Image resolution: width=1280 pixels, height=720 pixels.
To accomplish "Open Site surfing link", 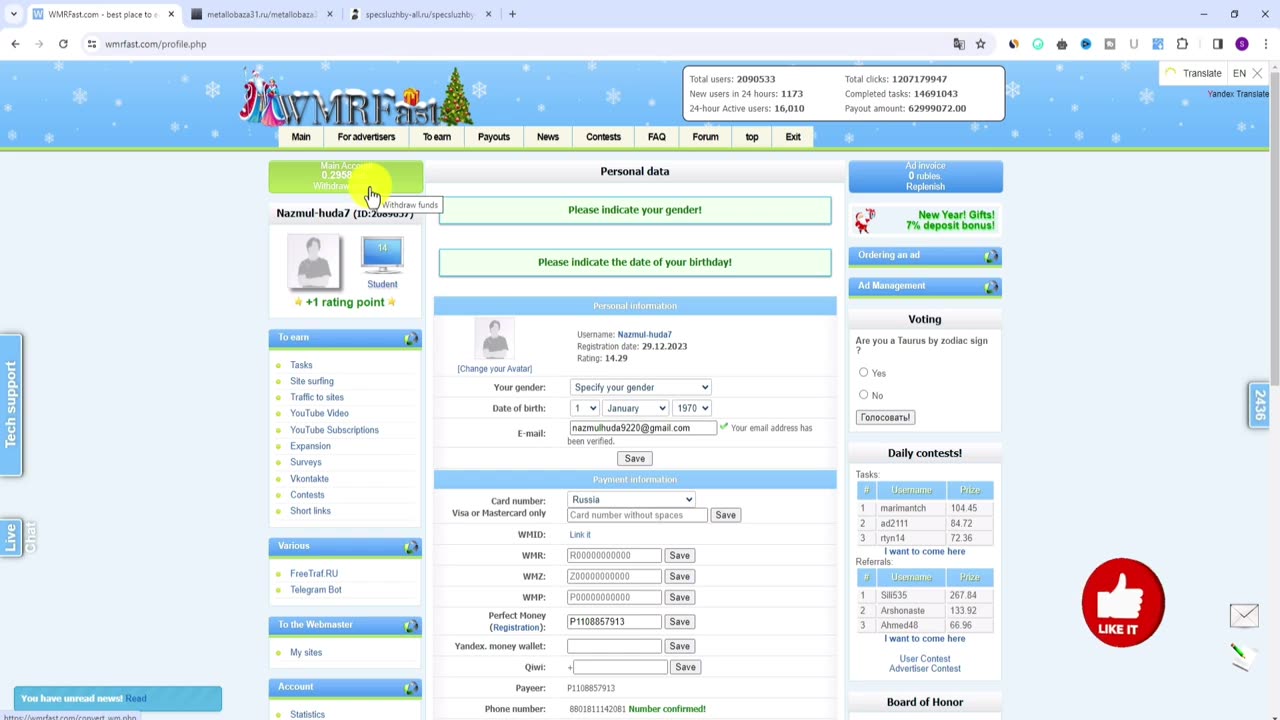I will pos(312,381).
